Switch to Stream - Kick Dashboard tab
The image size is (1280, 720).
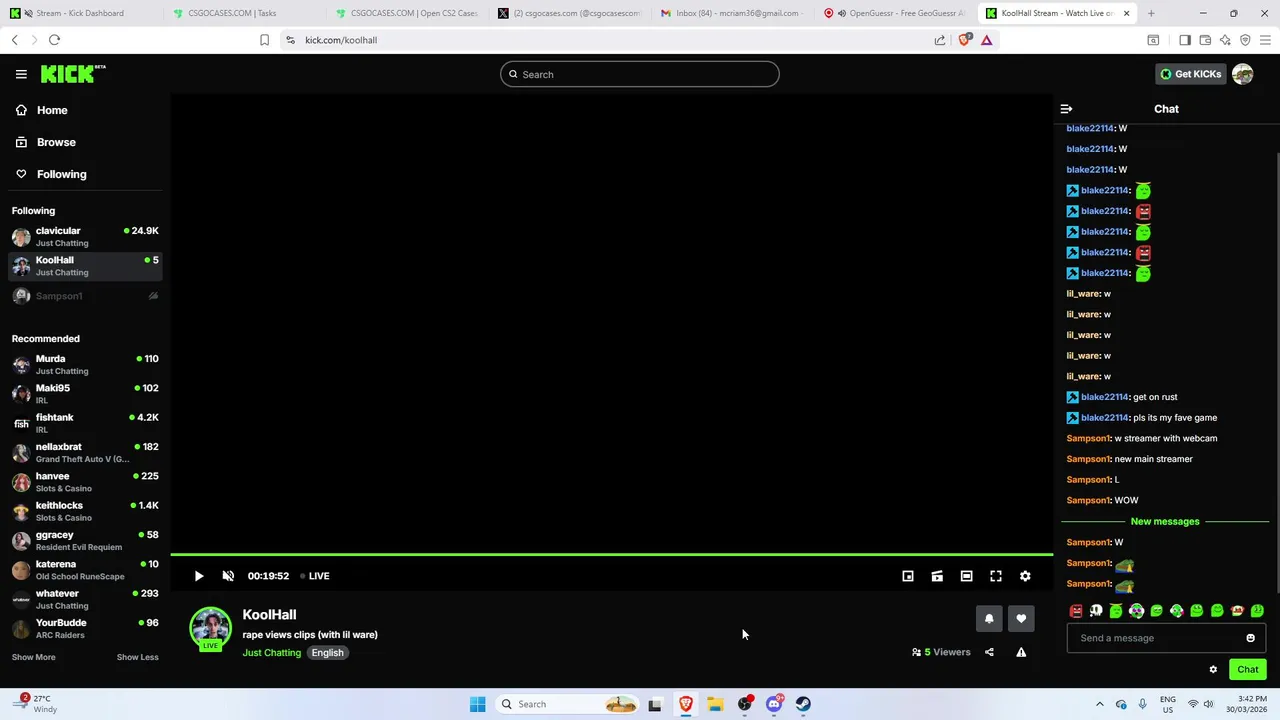[x=80, y=13]
